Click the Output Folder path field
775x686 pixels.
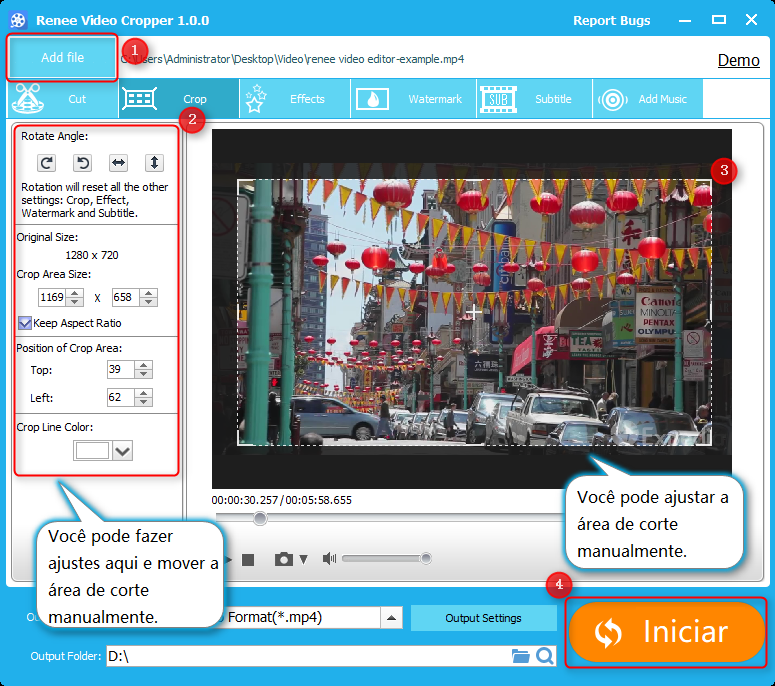[x=307, y=656]
